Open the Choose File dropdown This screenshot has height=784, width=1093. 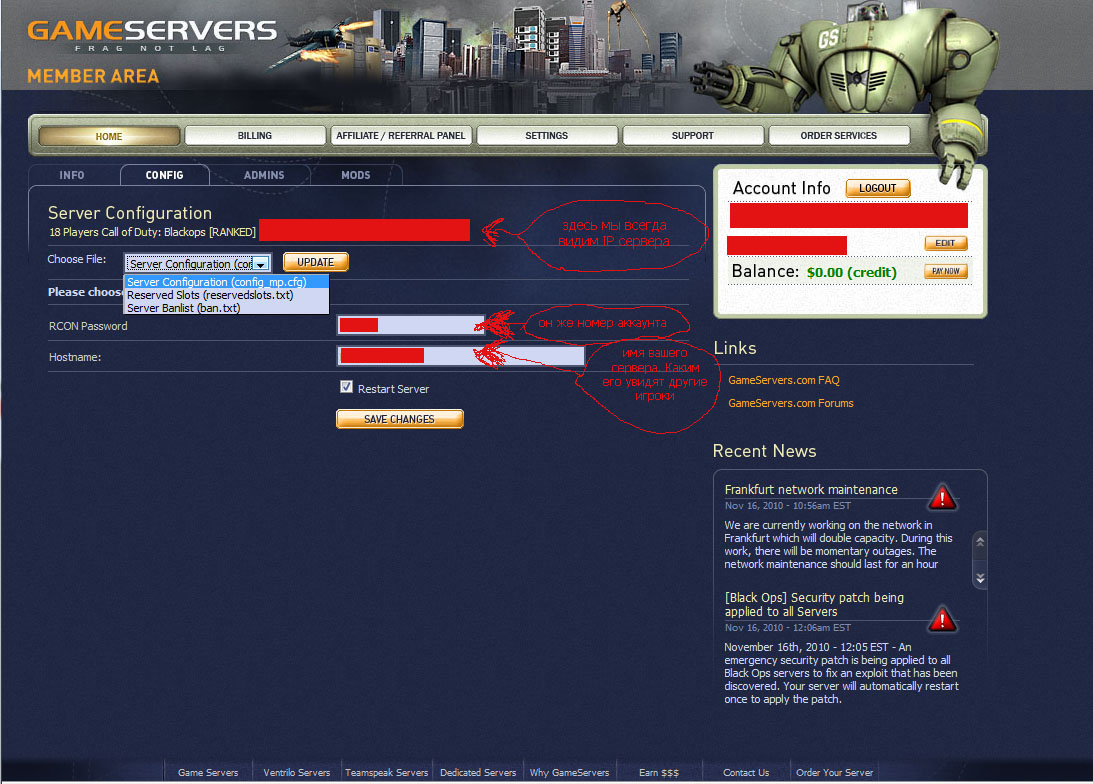[198, 263]
